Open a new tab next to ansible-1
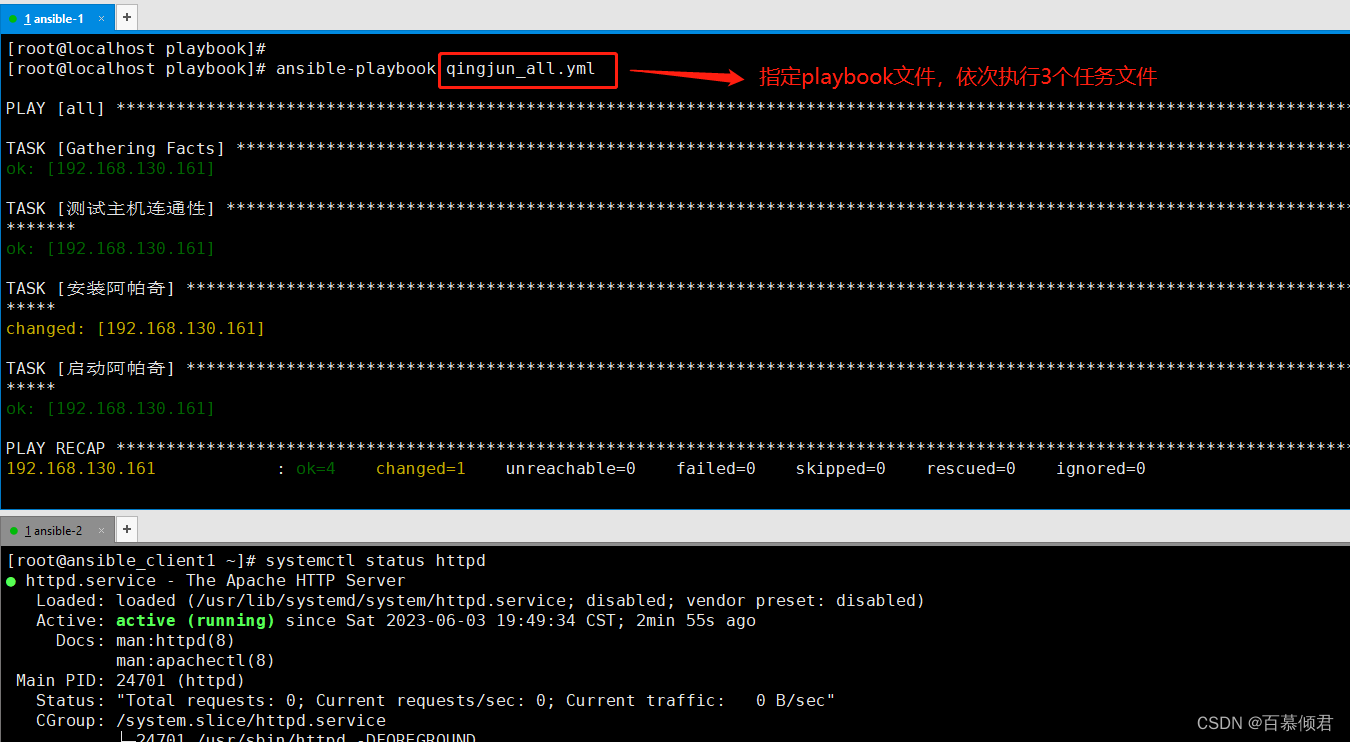Image resolution: width=1350 pixels, height=742 pixels. pyautogui.click(x=127, y=17)
